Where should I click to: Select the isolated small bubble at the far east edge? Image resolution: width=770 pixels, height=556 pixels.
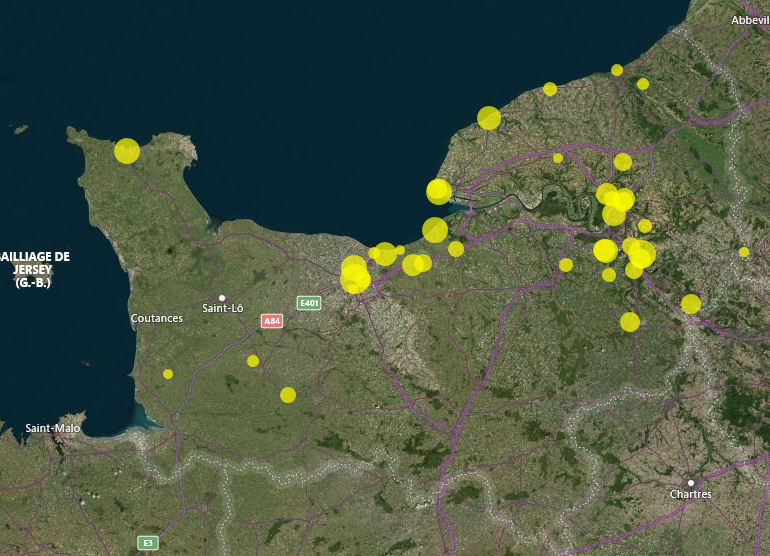pos(744,252)
